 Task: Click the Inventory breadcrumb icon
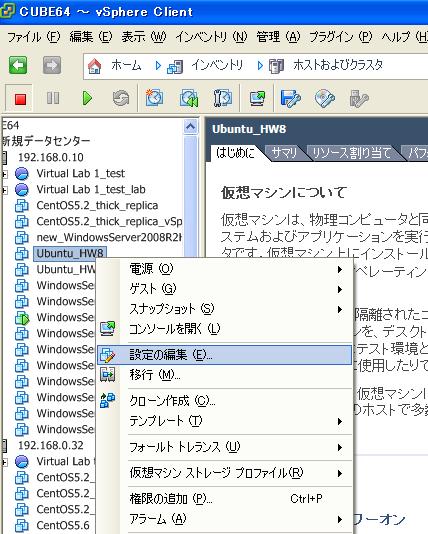175,66
